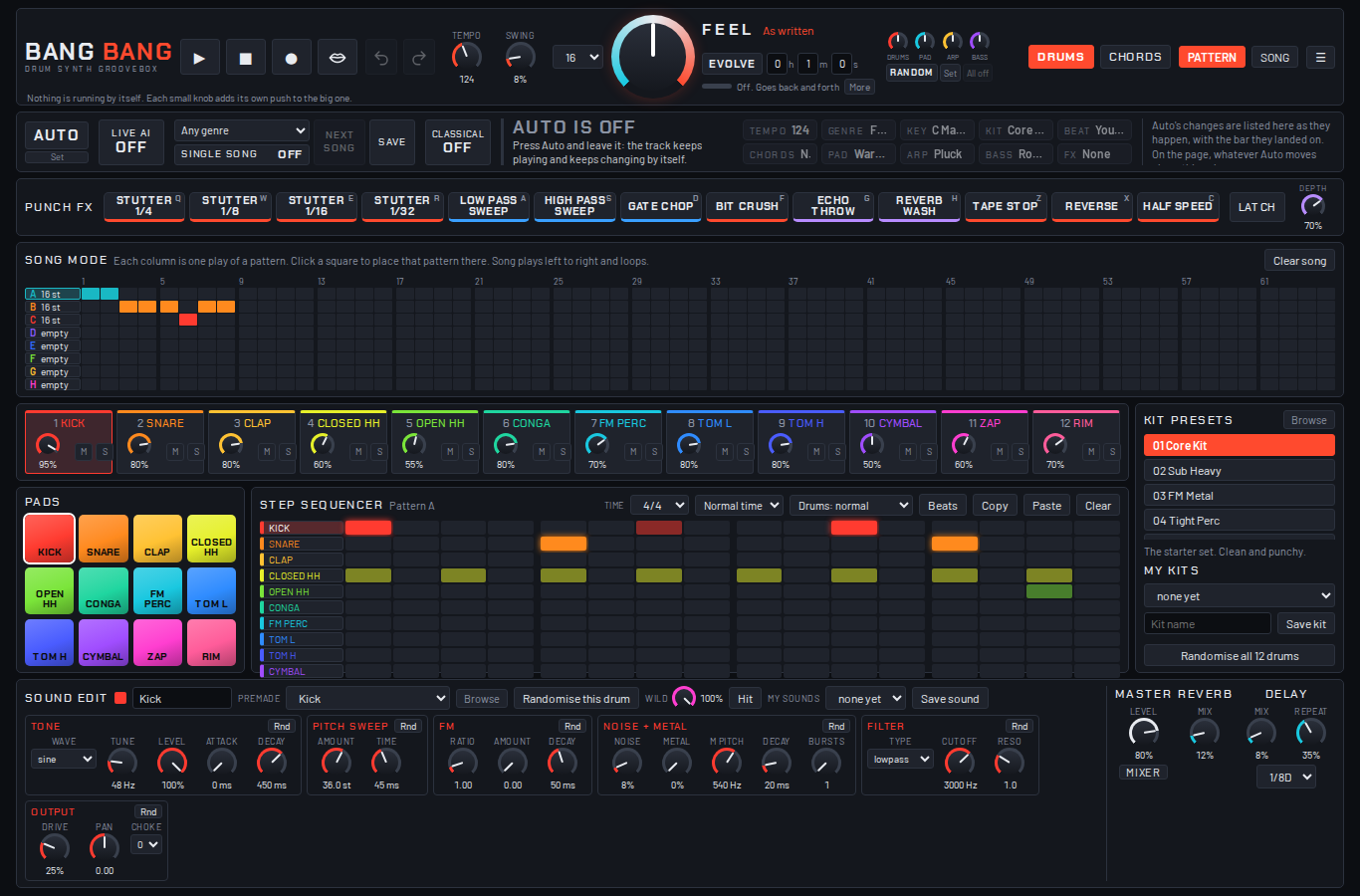Click the Clear song button

tap(1299, 261)
